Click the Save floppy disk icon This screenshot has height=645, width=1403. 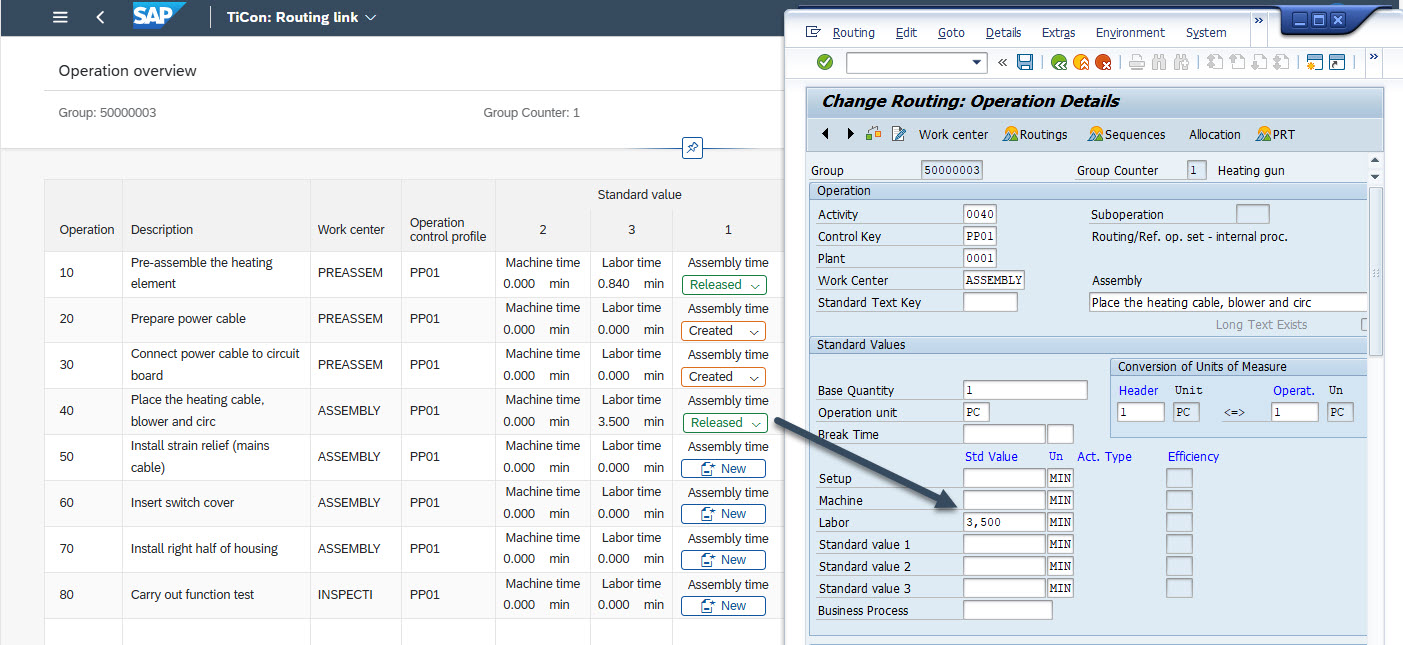[x=1025, y=62]
